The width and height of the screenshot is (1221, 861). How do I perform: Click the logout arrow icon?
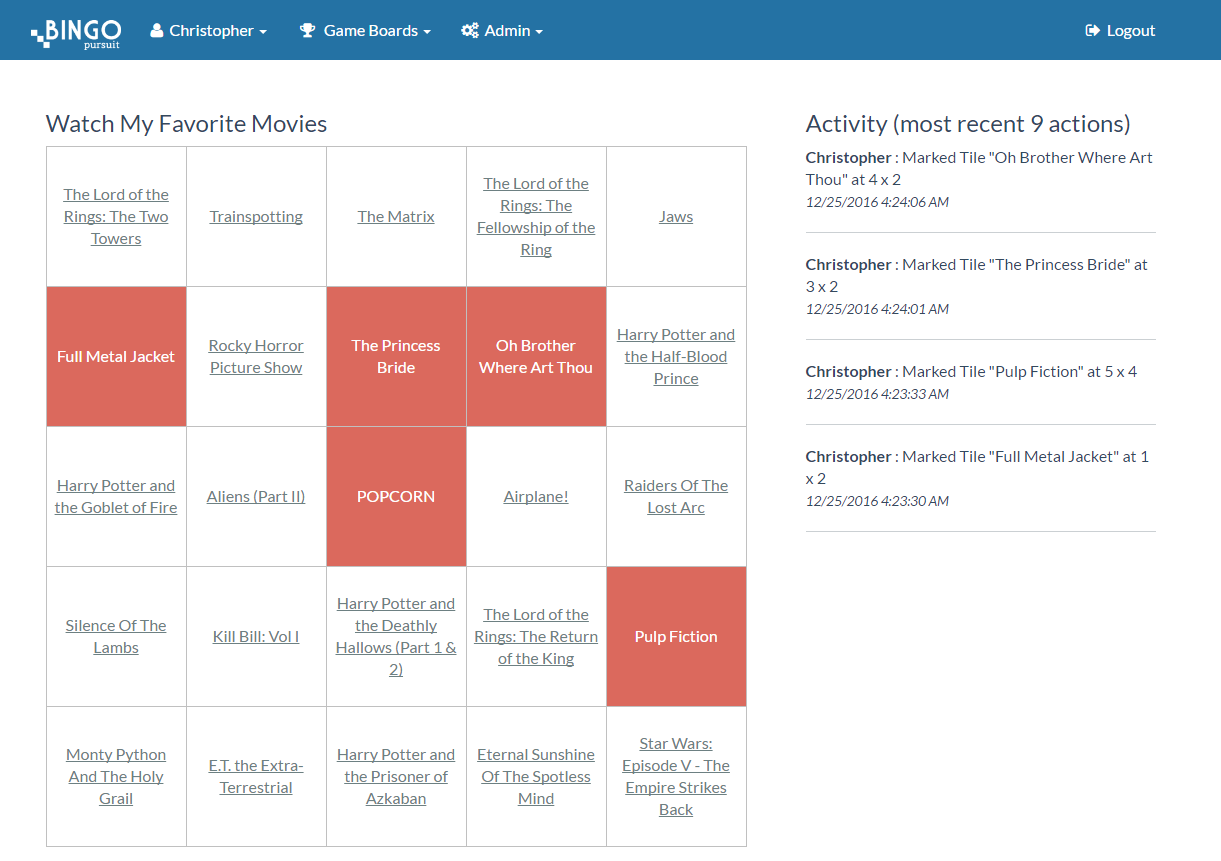(1092, 31)
